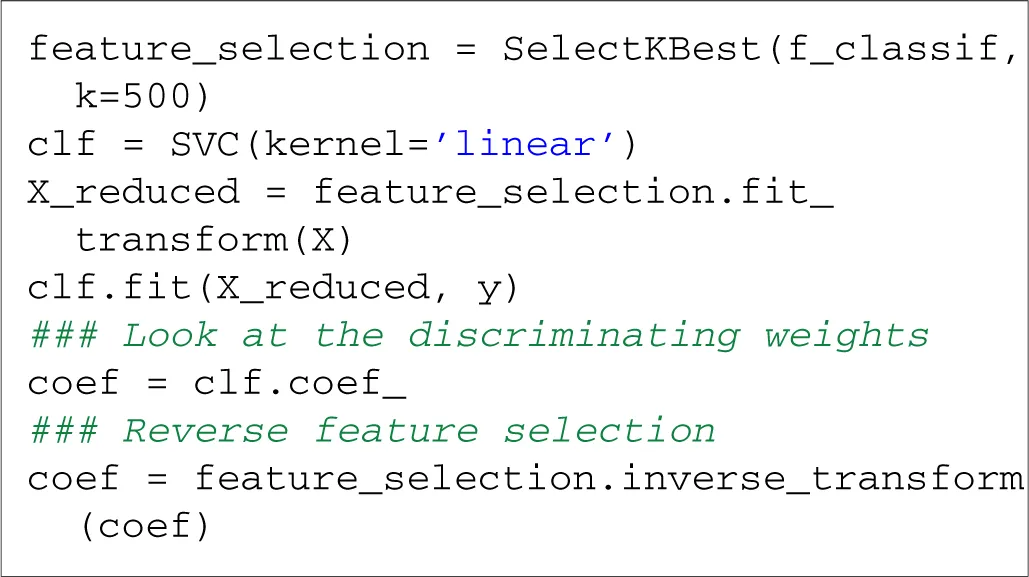Image resolution: width=1029 pixels, height=577 pixels.
Task: Click the 'X_reduced' variable being assigned
Action: 134,192
